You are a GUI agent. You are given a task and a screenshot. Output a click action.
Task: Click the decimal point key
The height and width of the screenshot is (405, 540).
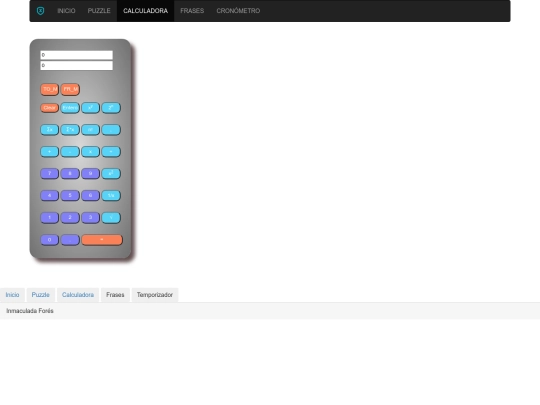coord(70,240)
